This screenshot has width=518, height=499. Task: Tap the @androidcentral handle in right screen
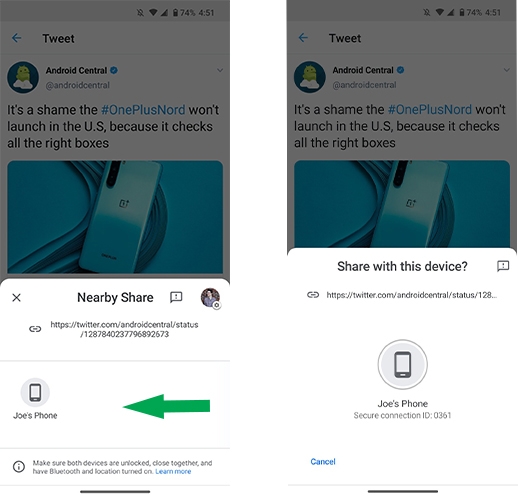click(364, 85)
